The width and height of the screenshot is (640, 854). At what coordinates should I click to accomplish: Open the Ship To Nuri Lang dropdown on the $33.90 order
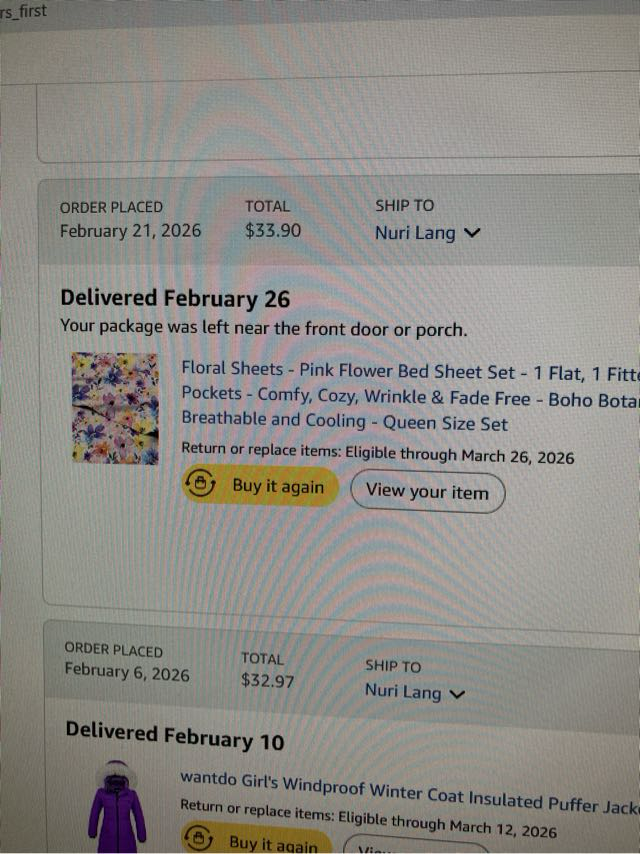coord(416,234)
